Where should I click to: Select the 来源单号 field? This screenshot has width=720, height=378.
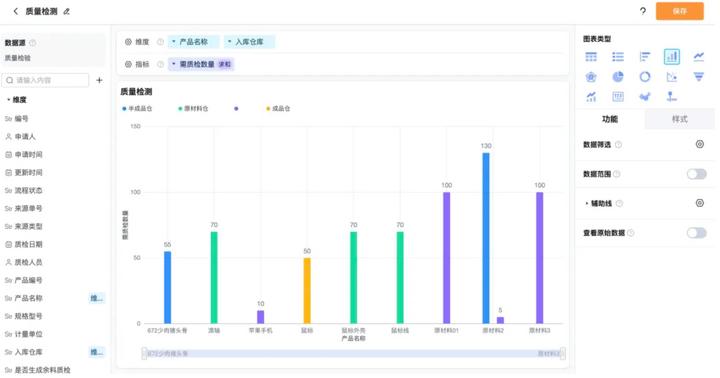(x=28, y=209)
